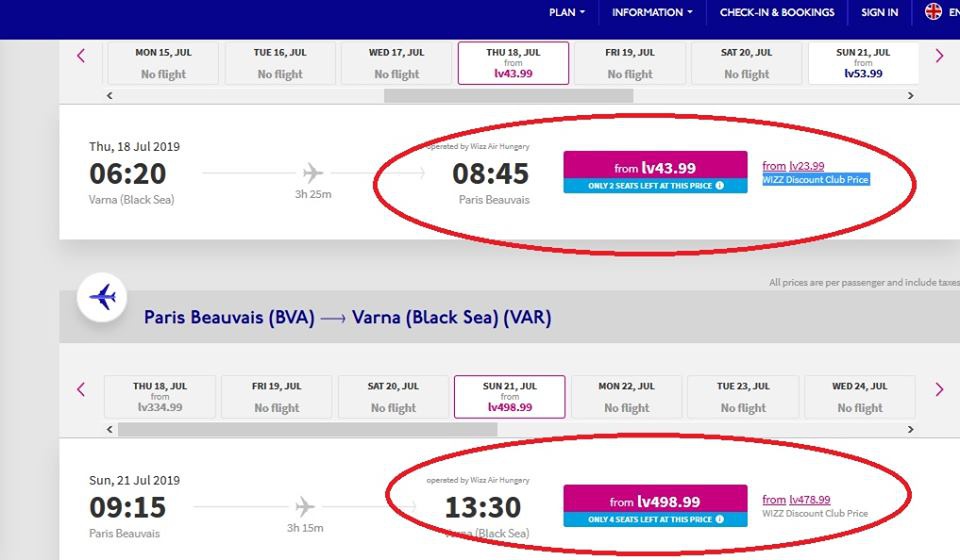Viewport: 960px width, 560px height.
Task: Open the lv478.99 WIZZ Discount Club price link
Action: (796, 499)
